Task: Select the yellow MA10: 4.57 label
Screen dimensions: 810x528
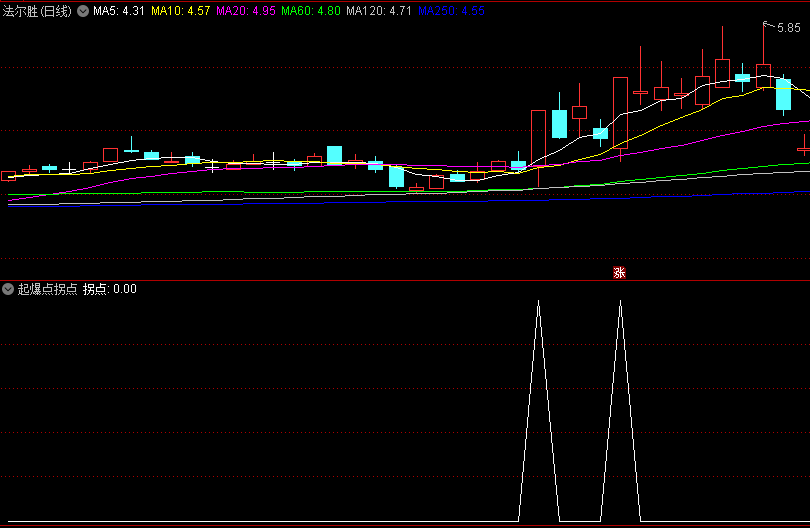Action: tap(180, 11)
